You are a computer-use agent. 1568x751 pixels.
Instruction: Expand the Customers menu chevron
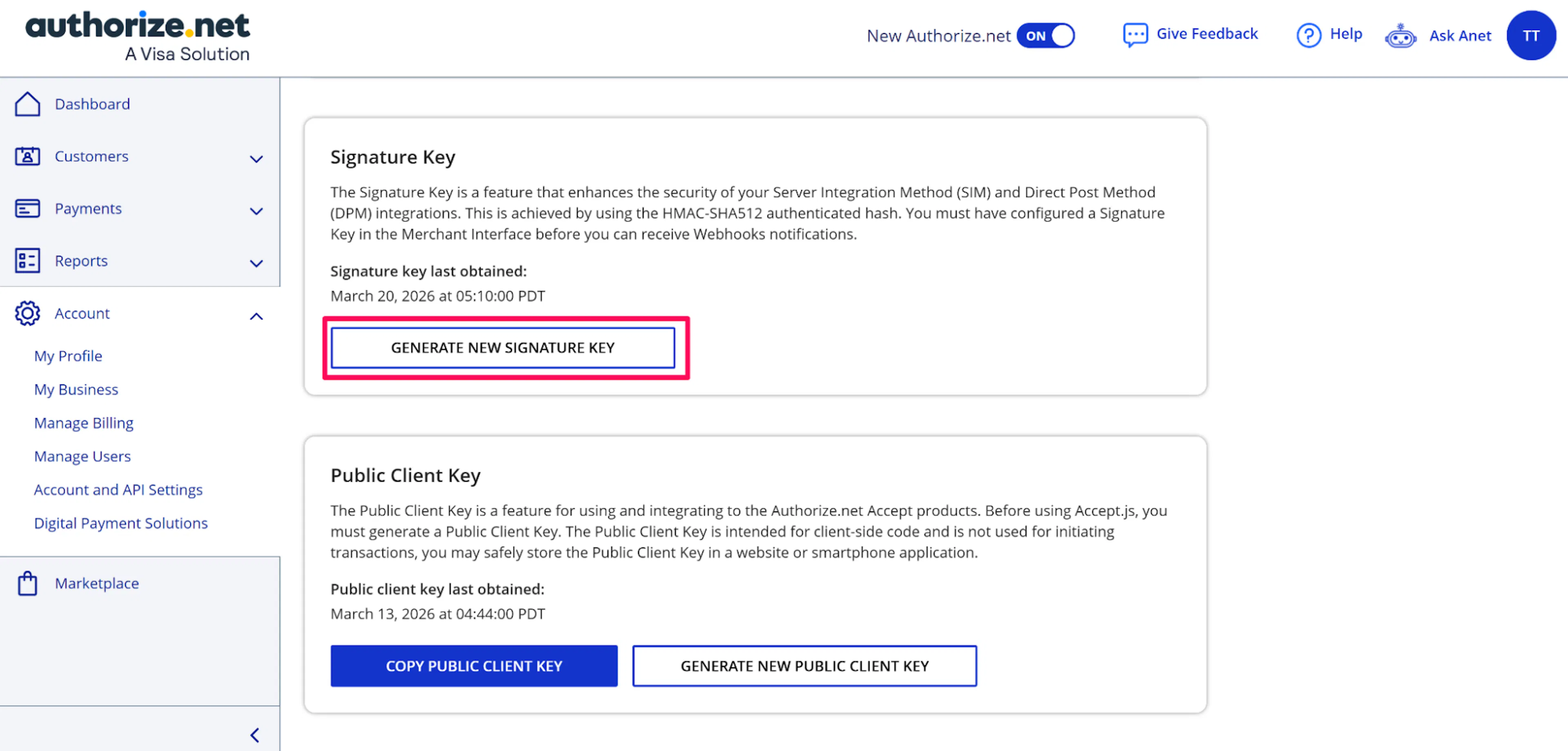[256, 159]
